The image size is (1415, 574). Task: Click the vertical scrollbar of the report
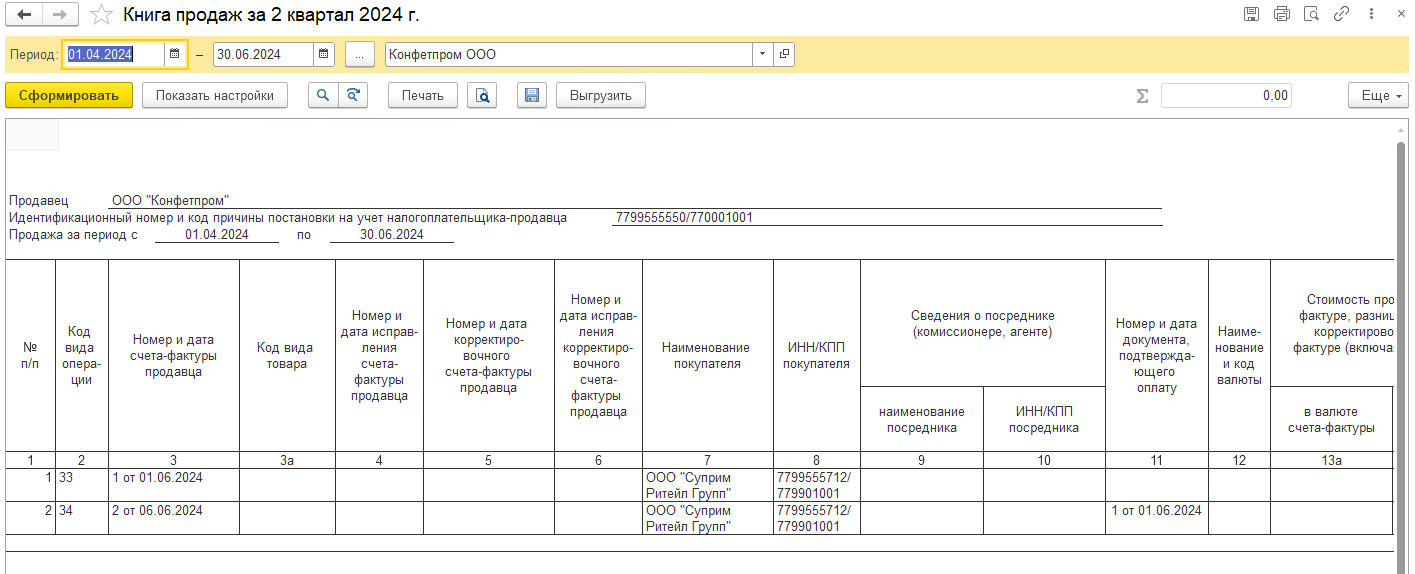(x=1401, y=350)
